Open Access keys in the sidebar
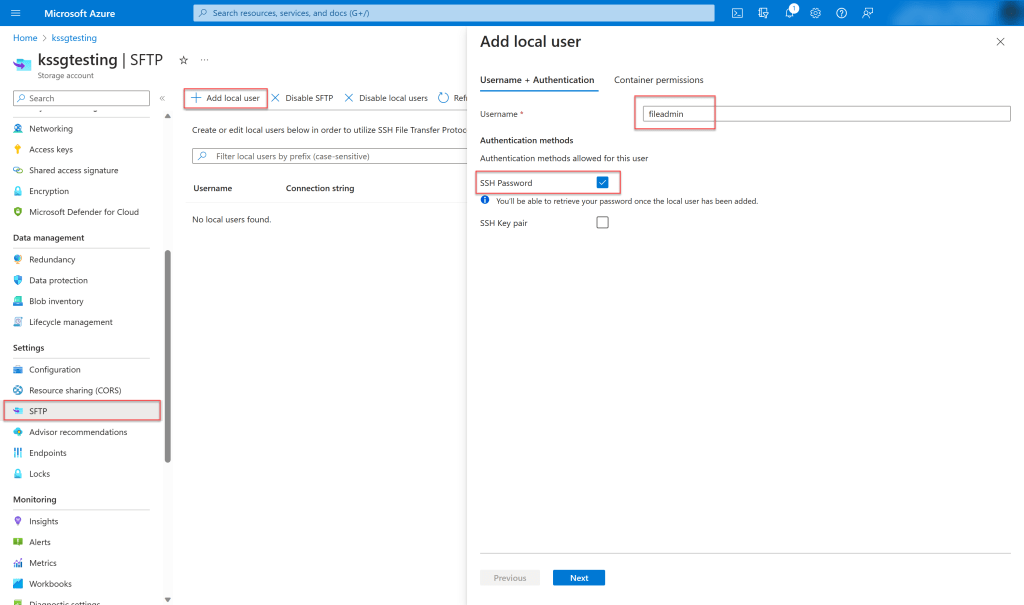 click(51, 150)
